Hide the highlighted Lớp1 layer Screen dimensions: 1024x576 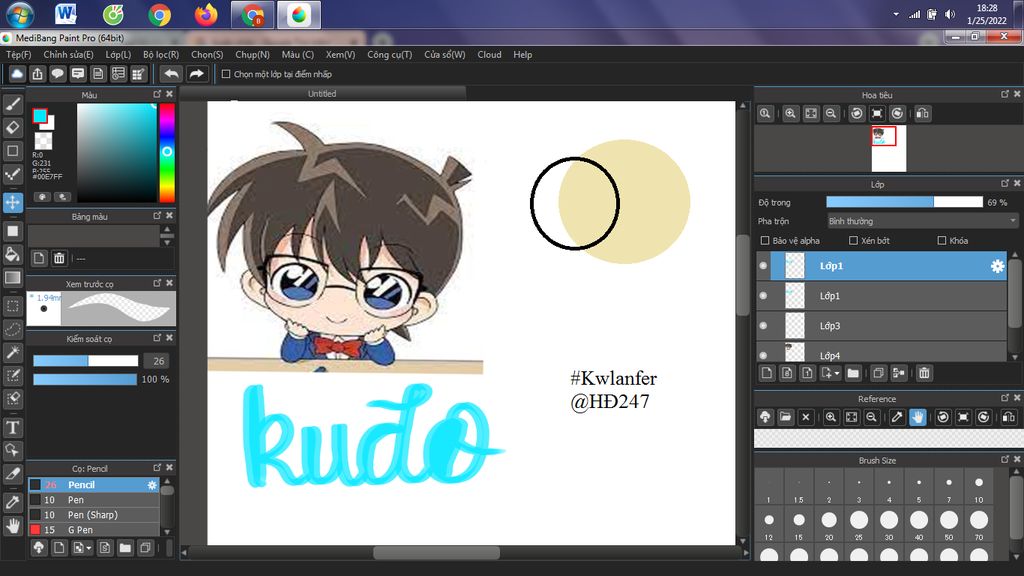[763, 266]
